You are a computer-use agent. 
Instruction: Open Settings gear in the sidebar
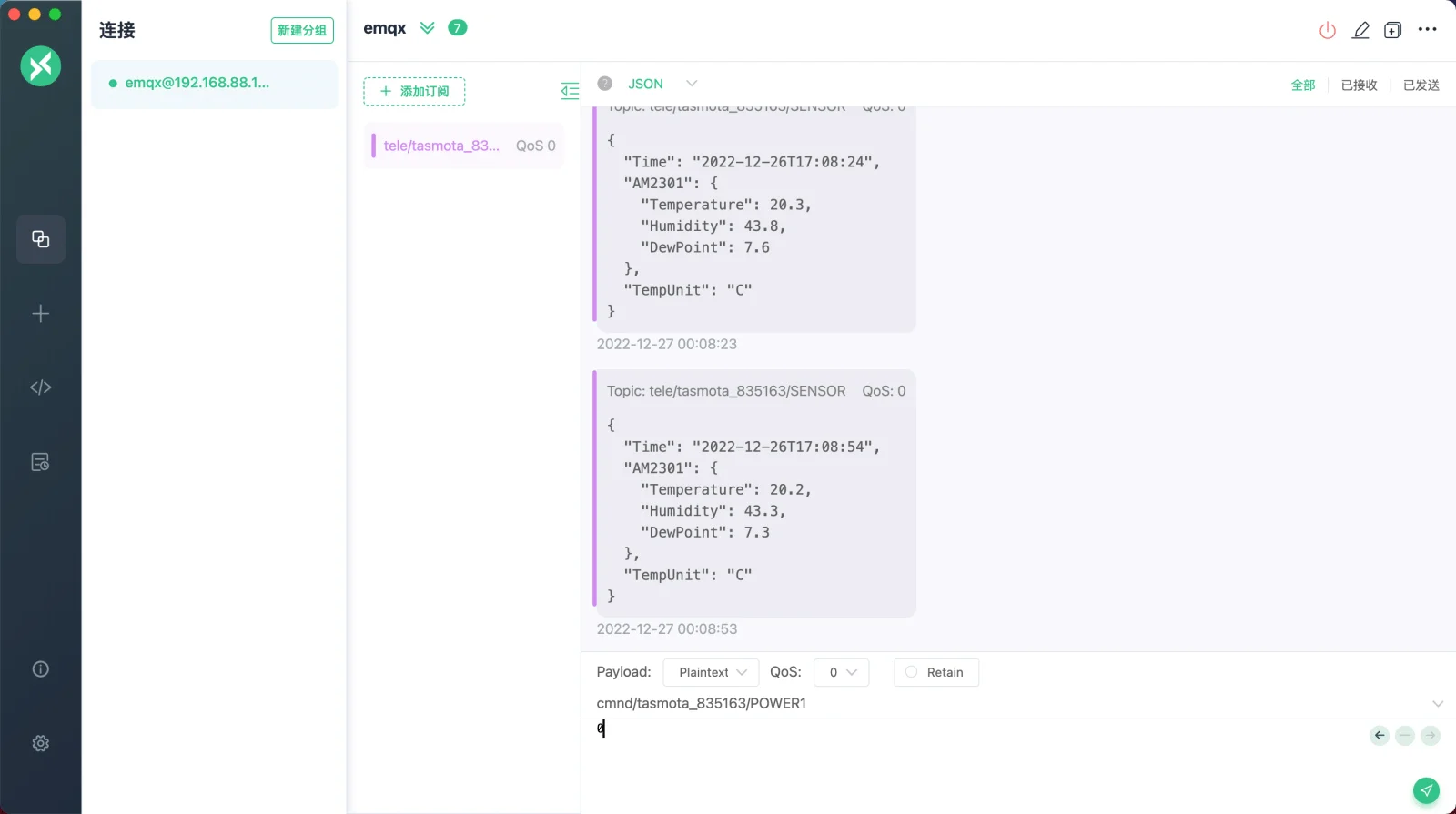click(x=40, y=743)
